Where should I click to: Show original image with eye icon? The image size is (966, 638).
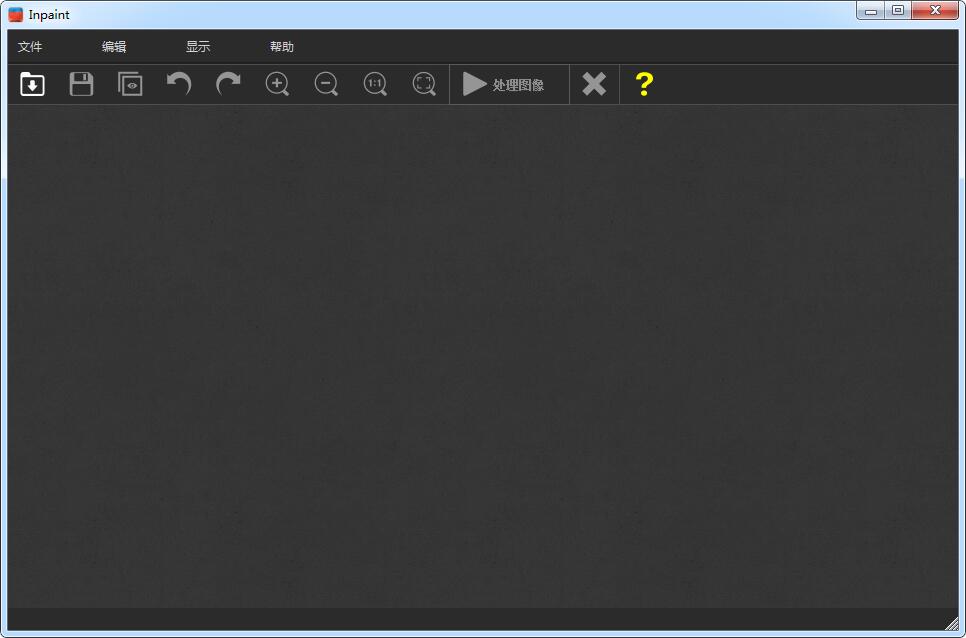click(x=130, y=84)
